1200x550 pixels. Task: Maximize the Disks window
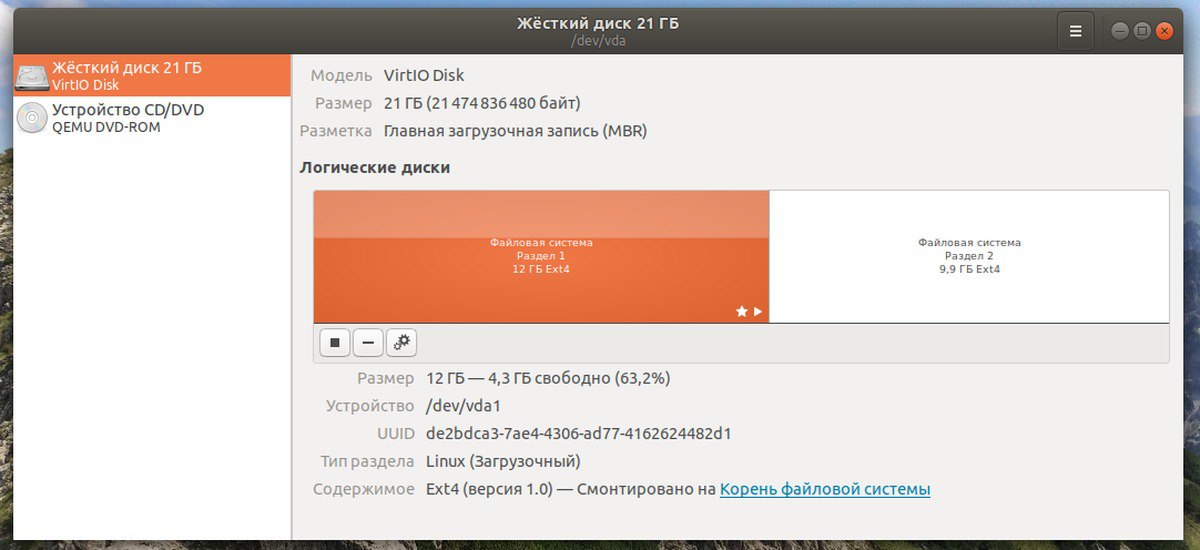[x=1141, y=31]
